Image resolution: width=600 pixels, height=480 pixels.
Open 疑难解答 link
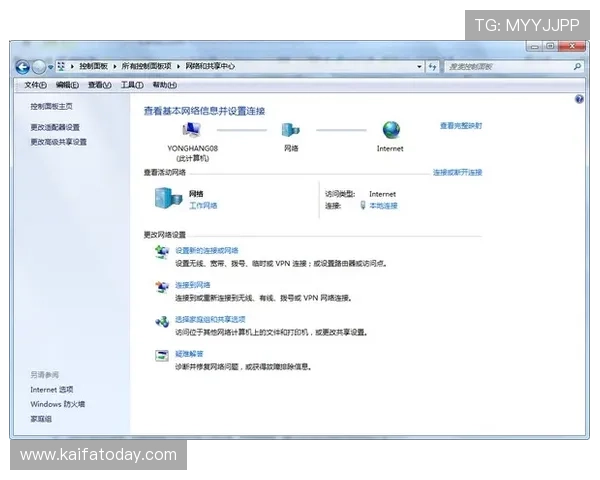tap(189, 354)
